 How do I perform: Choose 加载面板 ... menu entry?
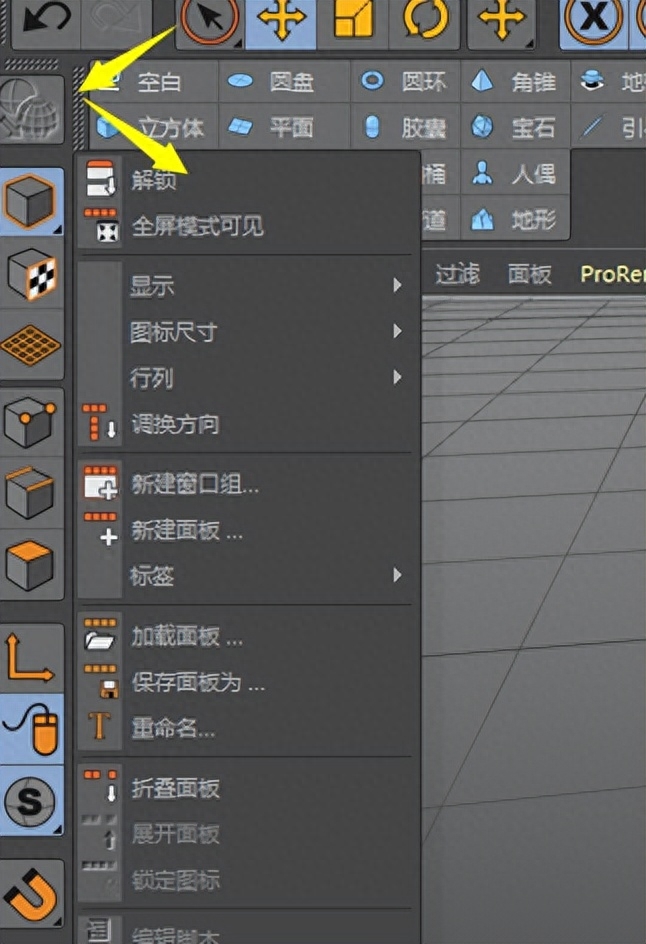click(247, 636)
